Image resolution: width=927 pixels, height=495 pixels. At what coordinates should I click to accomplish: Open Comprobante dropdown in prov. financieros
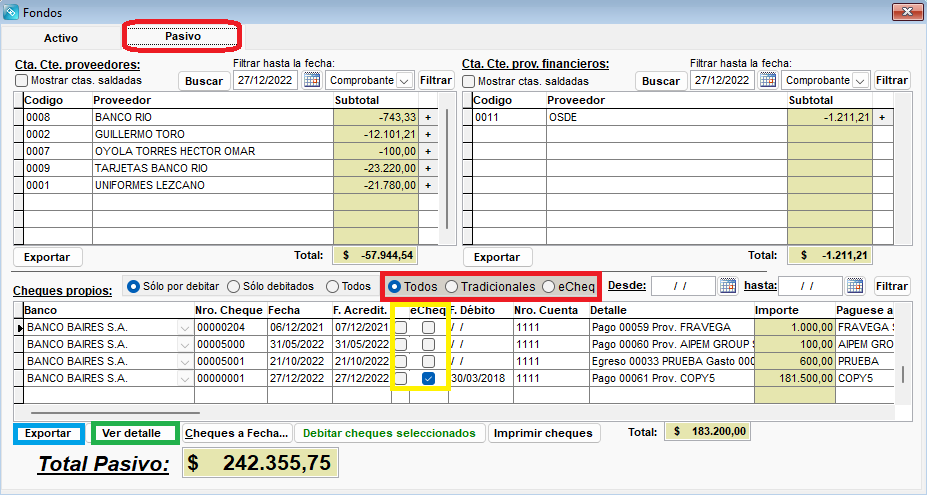pyautogui.click(x=860, y=80)
